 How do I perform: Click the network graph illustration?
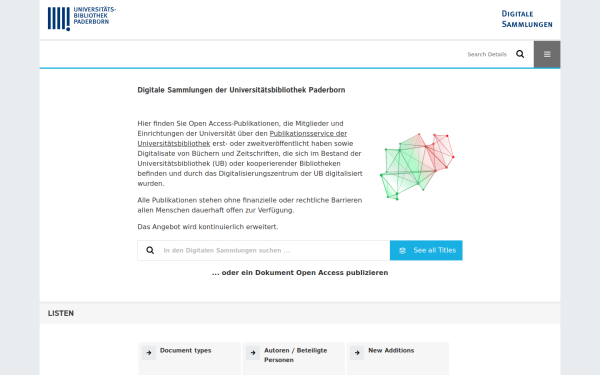tap(417, 166)
